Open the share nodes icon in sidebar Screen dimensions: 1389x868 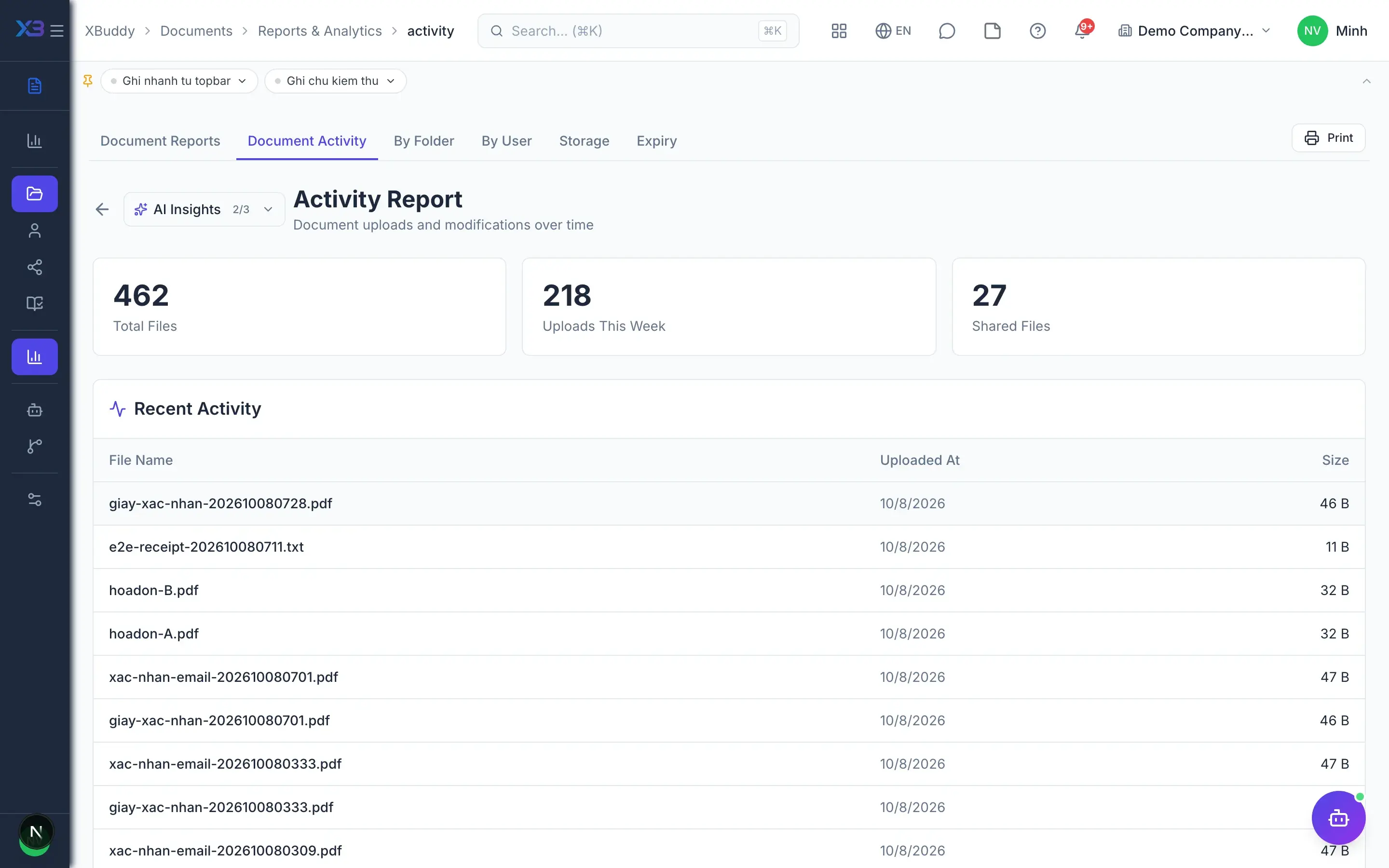click(34, 267)
